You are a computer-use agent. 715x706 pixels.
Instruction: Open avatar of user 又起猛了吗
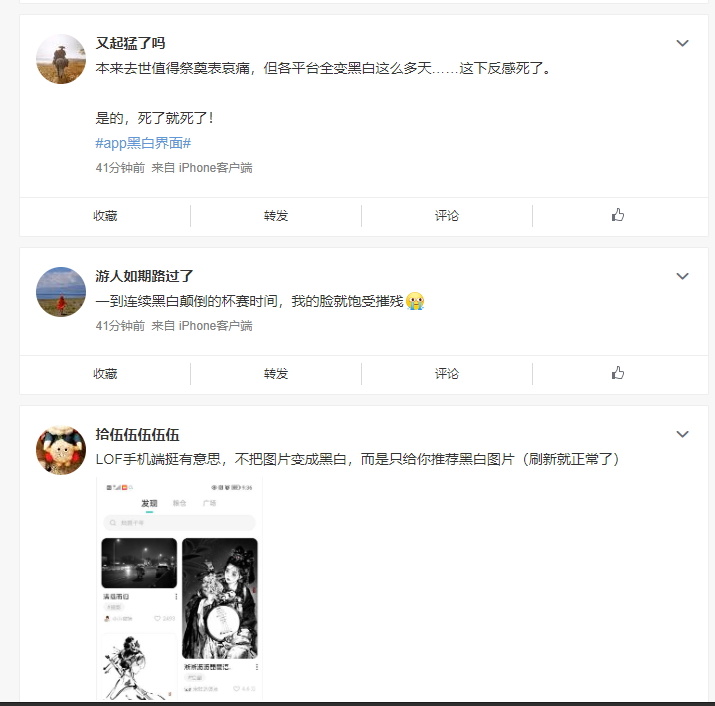pyautogui.click(x=61, y=59)
